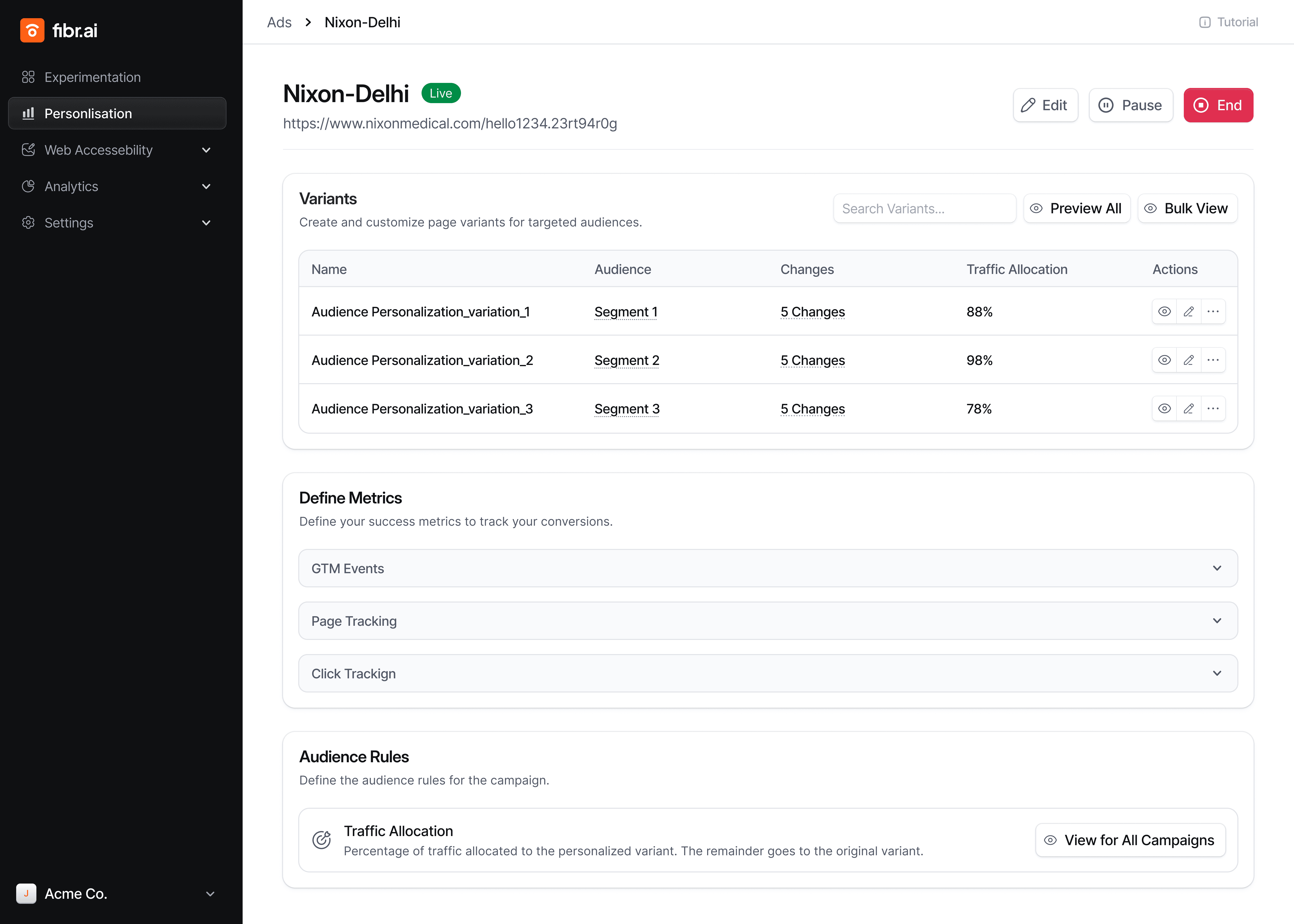Viewport: 1294px width, 924px height.
Task: Preview variation_2 using the eye icon
Action: pyautogui.click(x=1164, y=360)
